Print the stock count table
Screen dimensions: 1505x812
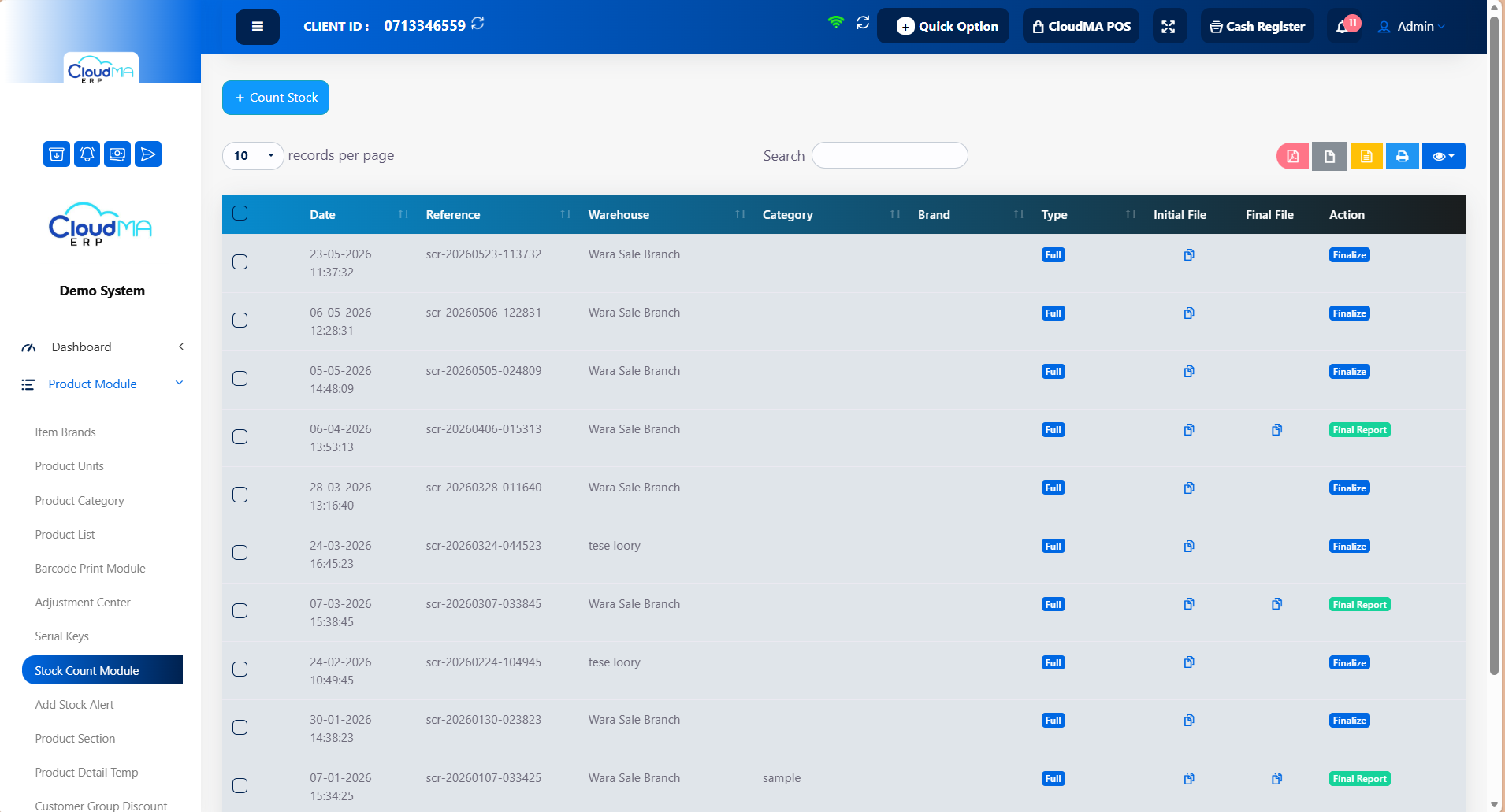pos(1403,156)
